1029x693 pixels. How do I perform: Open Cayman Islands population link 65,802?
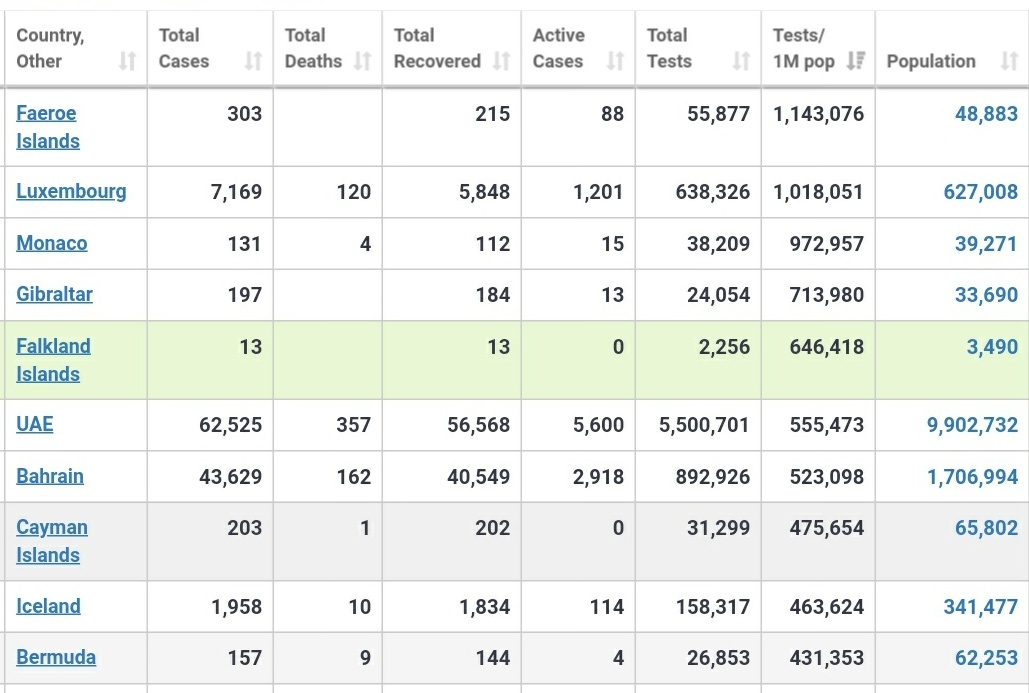tap(986, 528)
